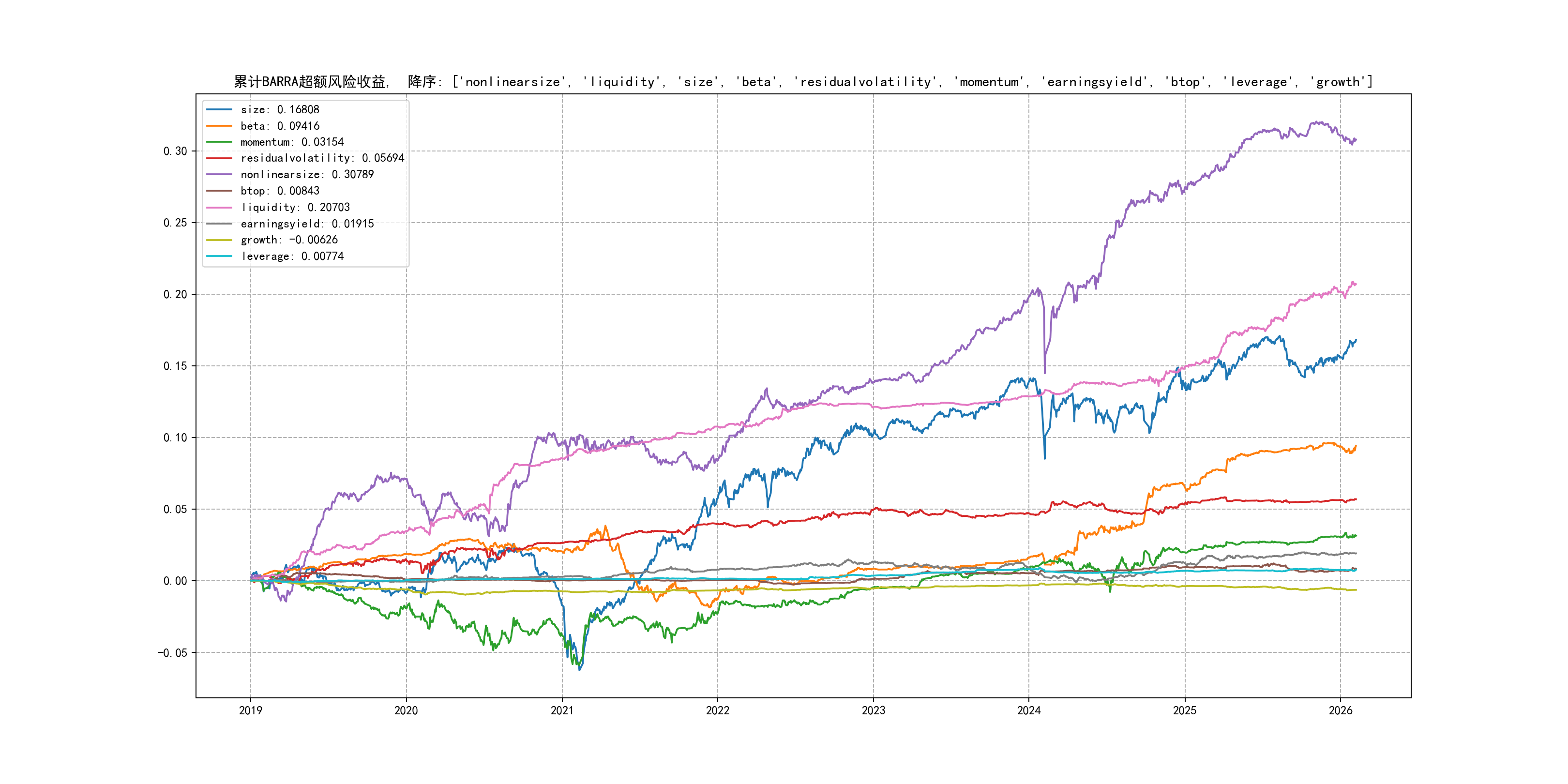Select the btop legend entry
This screenshot has width=1568, height=784.
279,191
